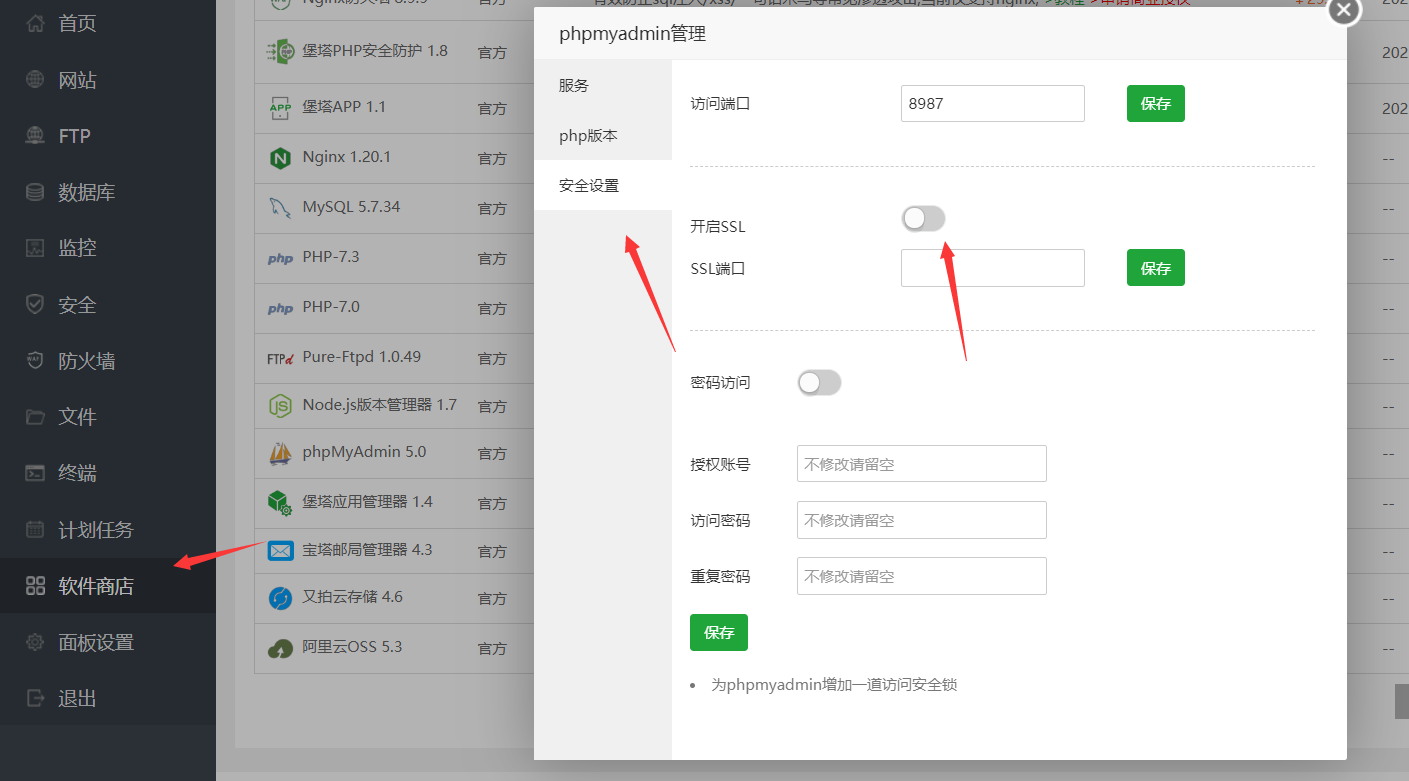
Task: Switch to the php版本 tab
Action: click(x=603, y=136)
